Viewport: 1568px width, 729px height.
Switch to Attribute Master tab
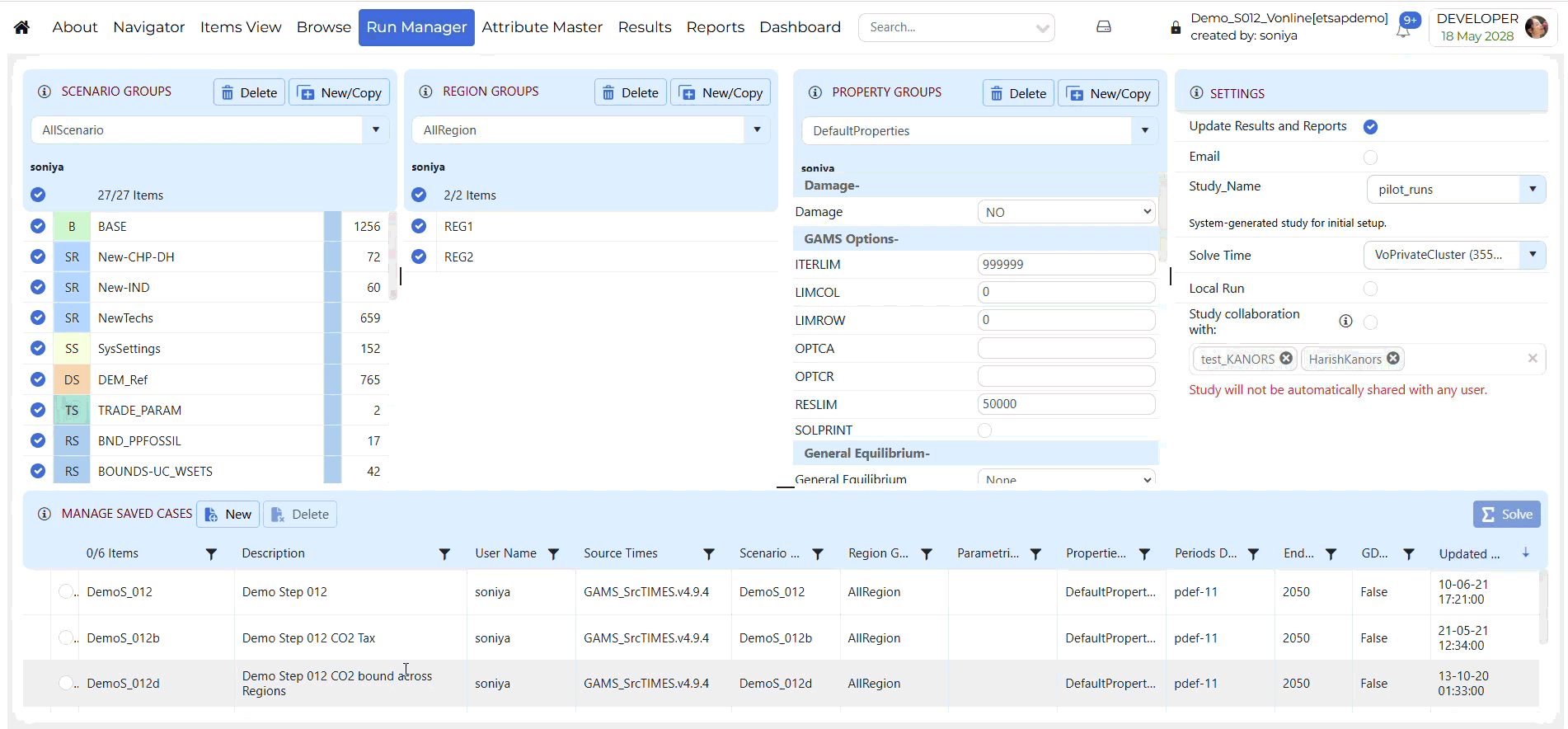click(542, 27)
